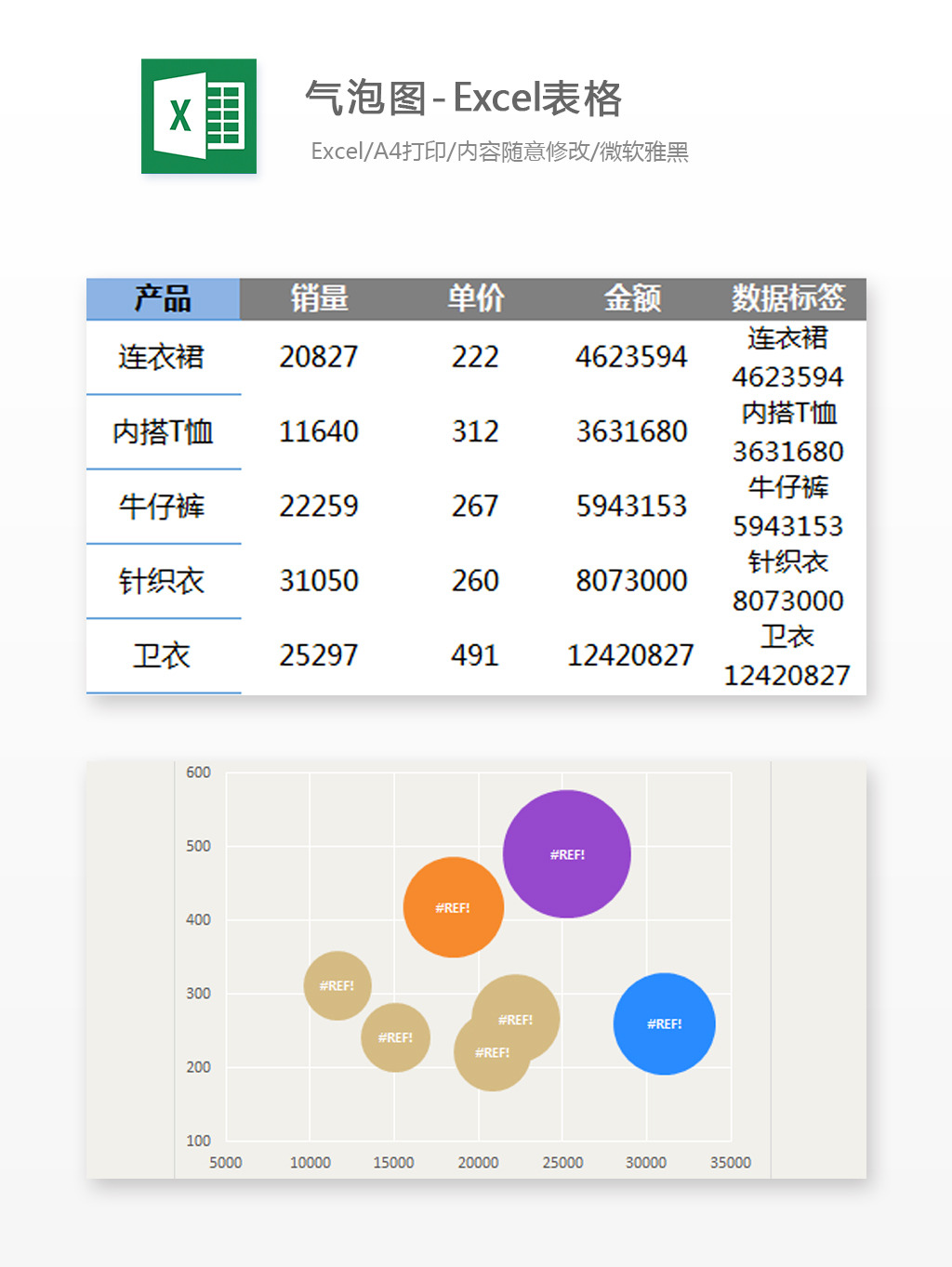Select the 牛仔裤 product cell

tap(163, 507)
